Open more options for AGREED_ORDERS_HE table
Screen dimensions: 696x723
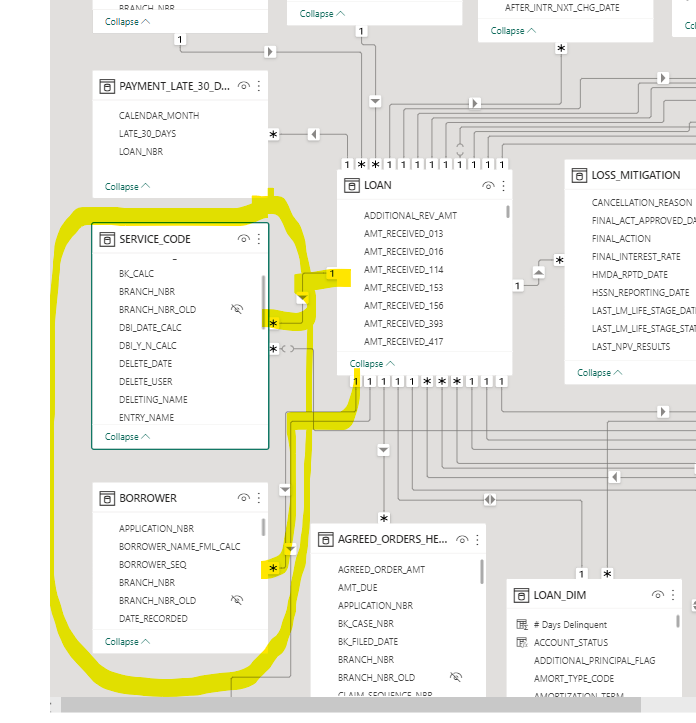[477, 539]
